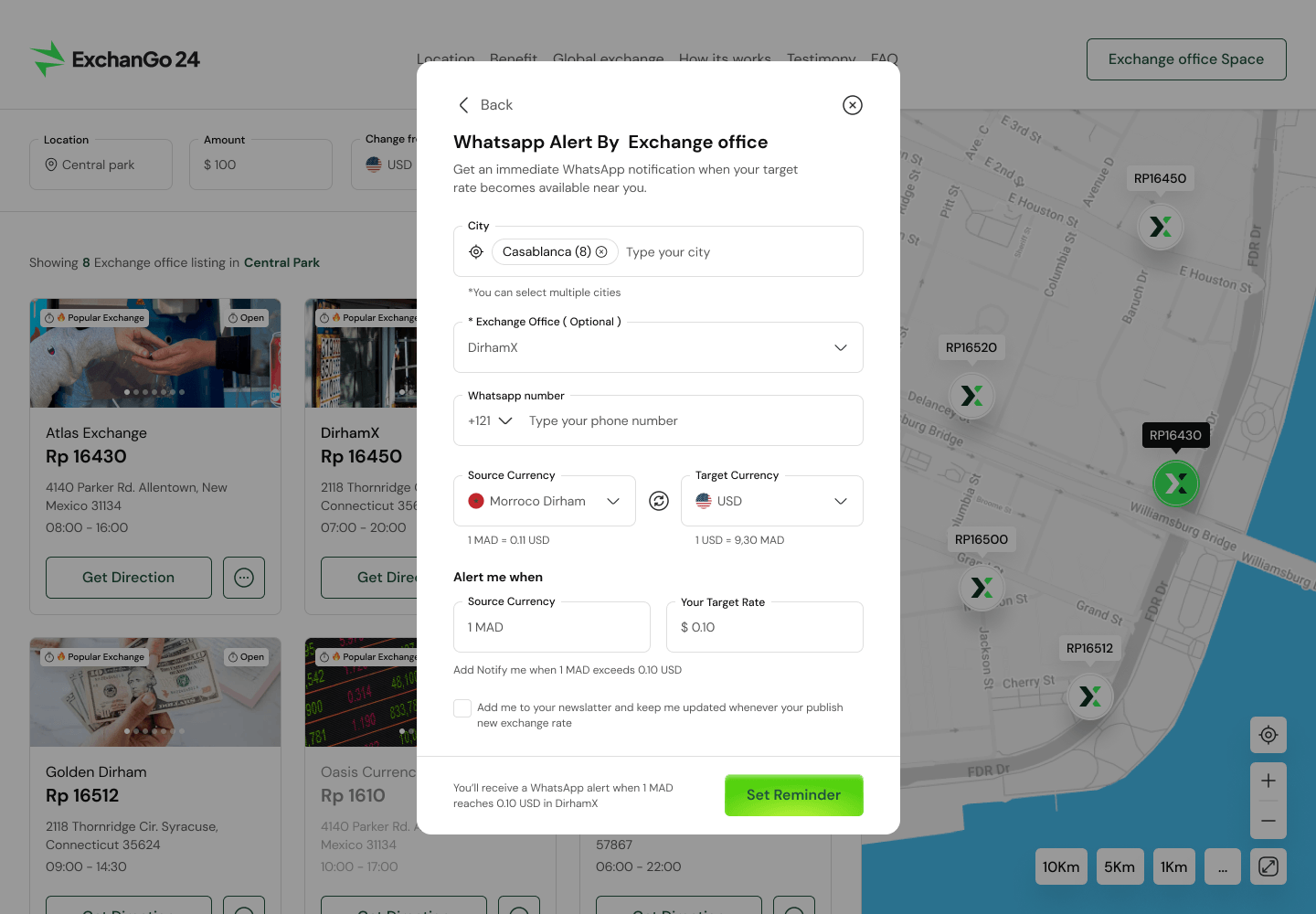1316x914 pixels.
Task: Click the Global exchange navigation item
Action: coord(608,58)
